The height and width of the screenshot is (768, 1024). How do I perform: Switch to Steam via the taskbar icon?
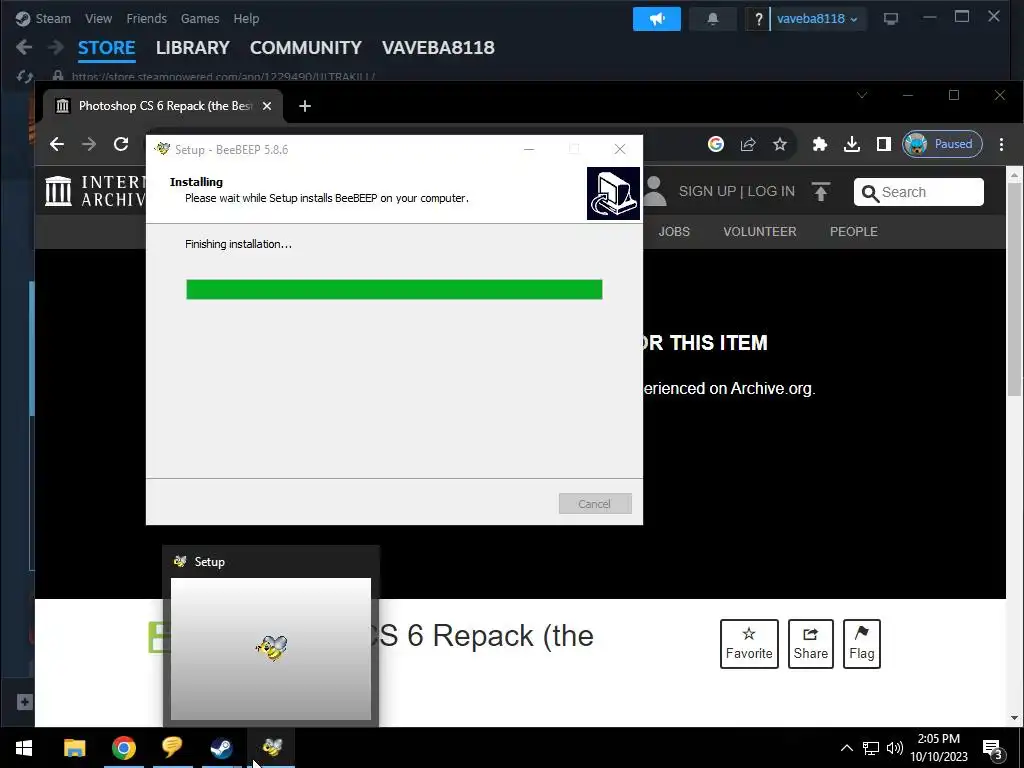point(221,747)
